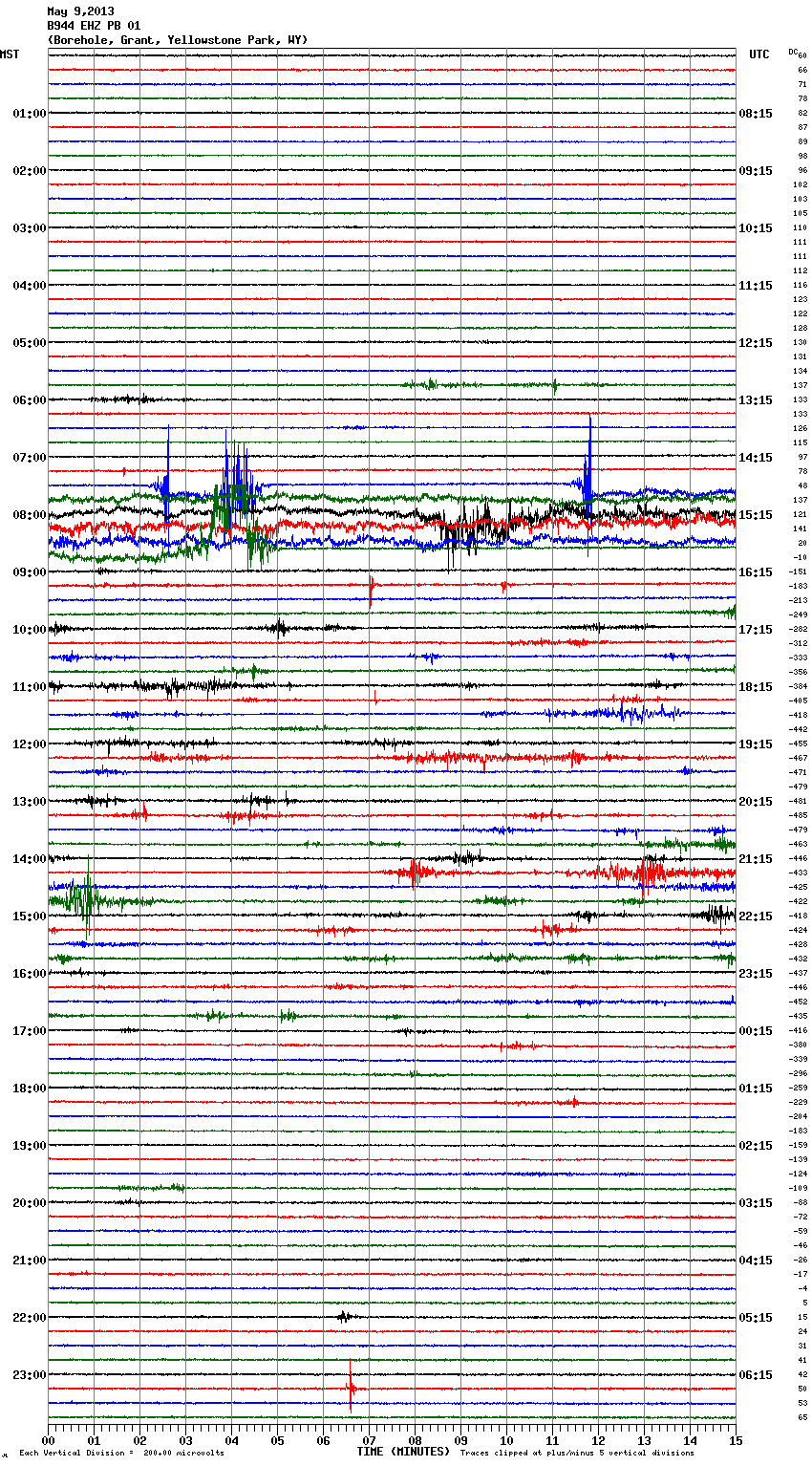
Task: Click the 'DC' column header
Action: click(x=793, y=52)
